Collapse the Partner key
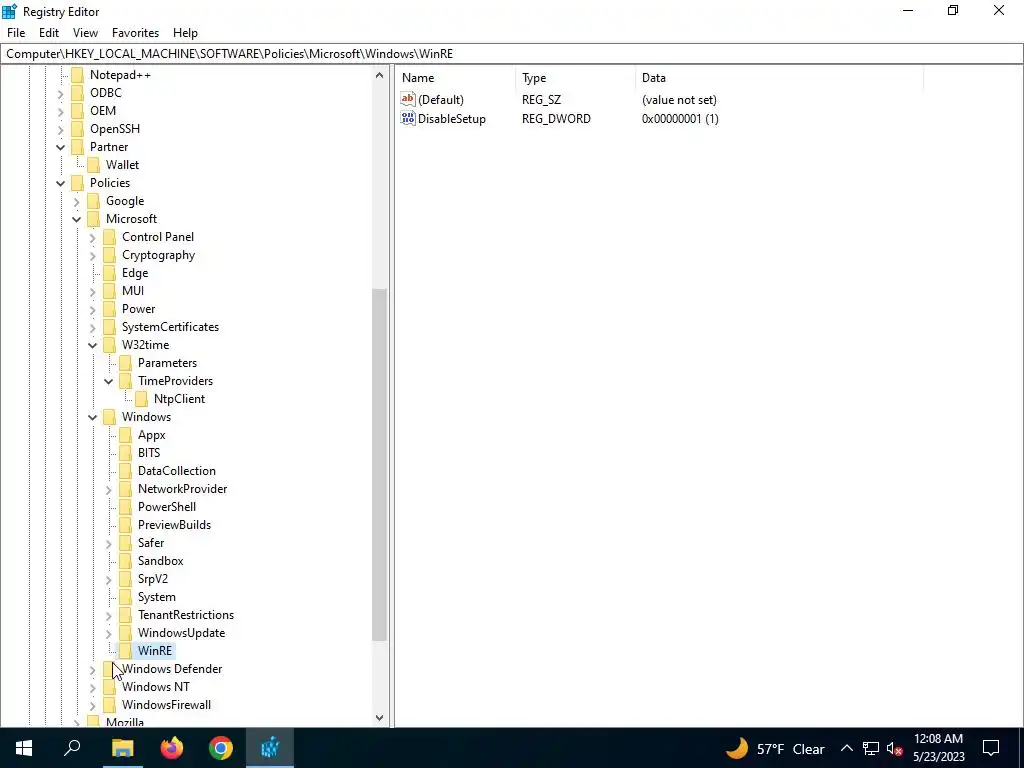Screen dimensions: 1024x768 60,147
